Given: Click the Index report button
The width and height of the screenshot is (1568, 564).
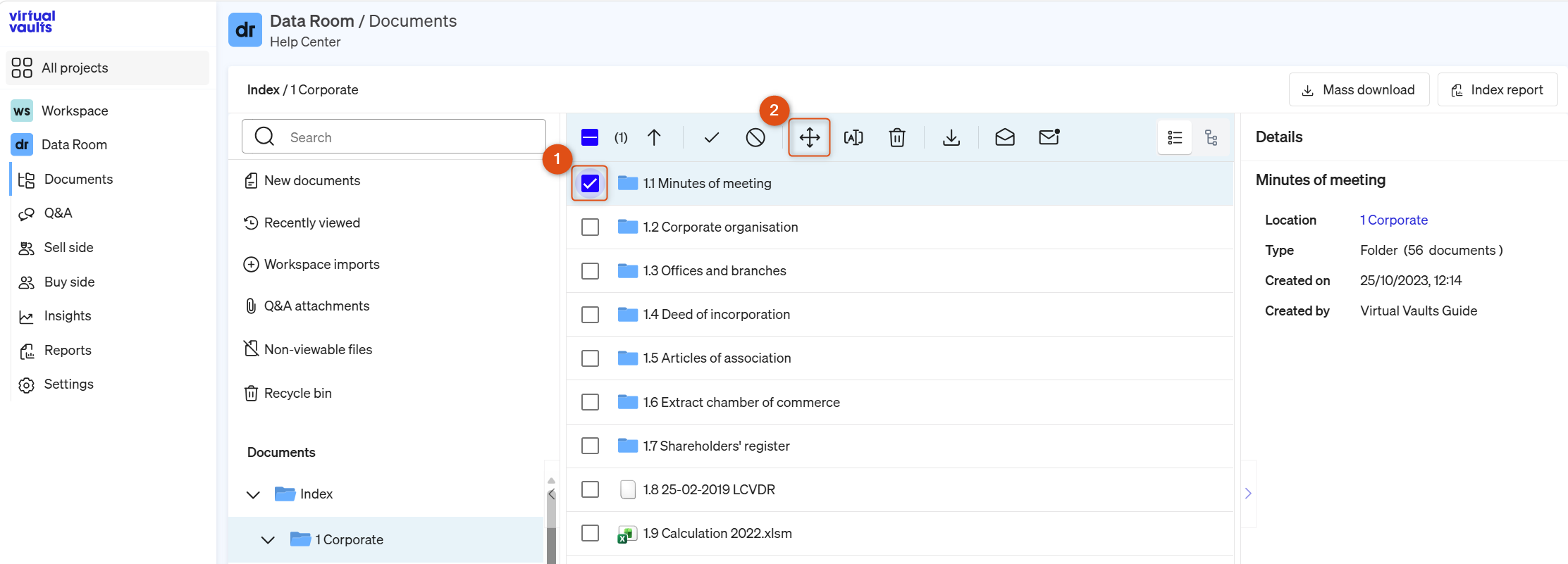Looking at the screenshot, I should 1498,89.
